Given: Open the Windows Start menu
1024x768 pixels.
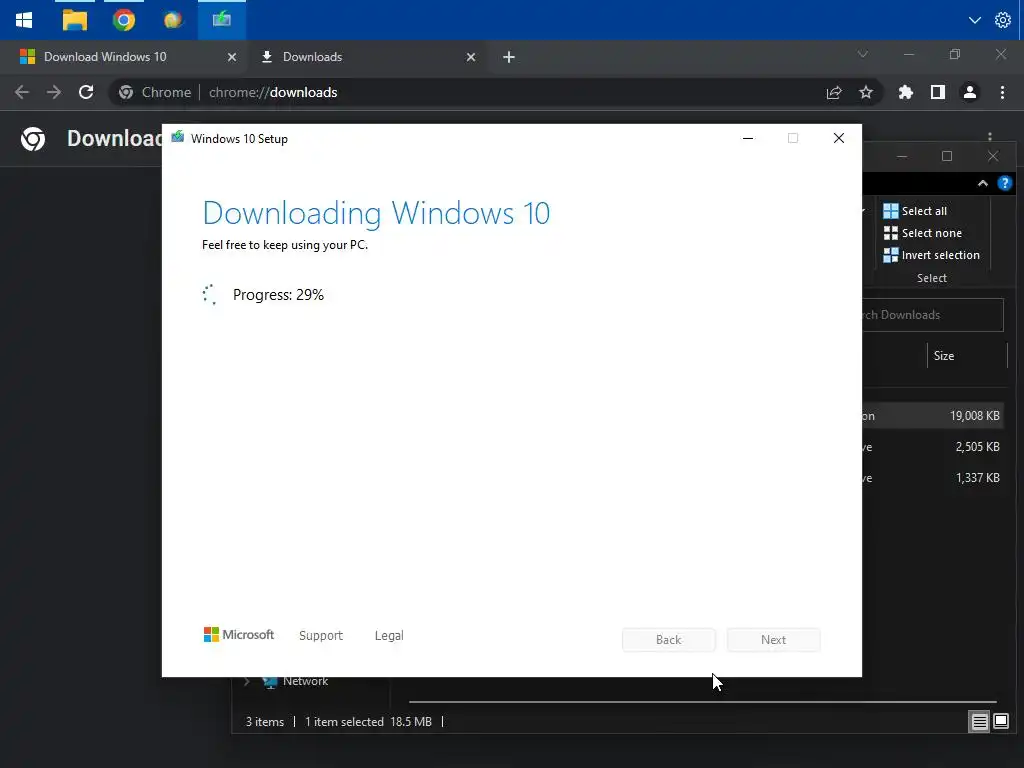Looking at the screenshot, I should point(24,20).
